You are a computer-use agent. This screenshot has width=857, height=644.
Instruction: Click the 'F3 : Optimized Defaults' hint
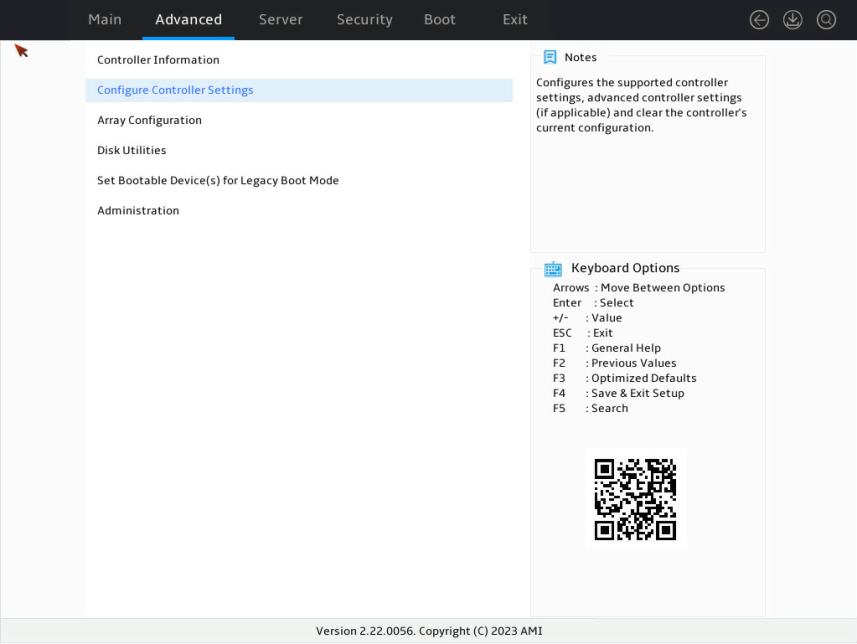[625, 378]
